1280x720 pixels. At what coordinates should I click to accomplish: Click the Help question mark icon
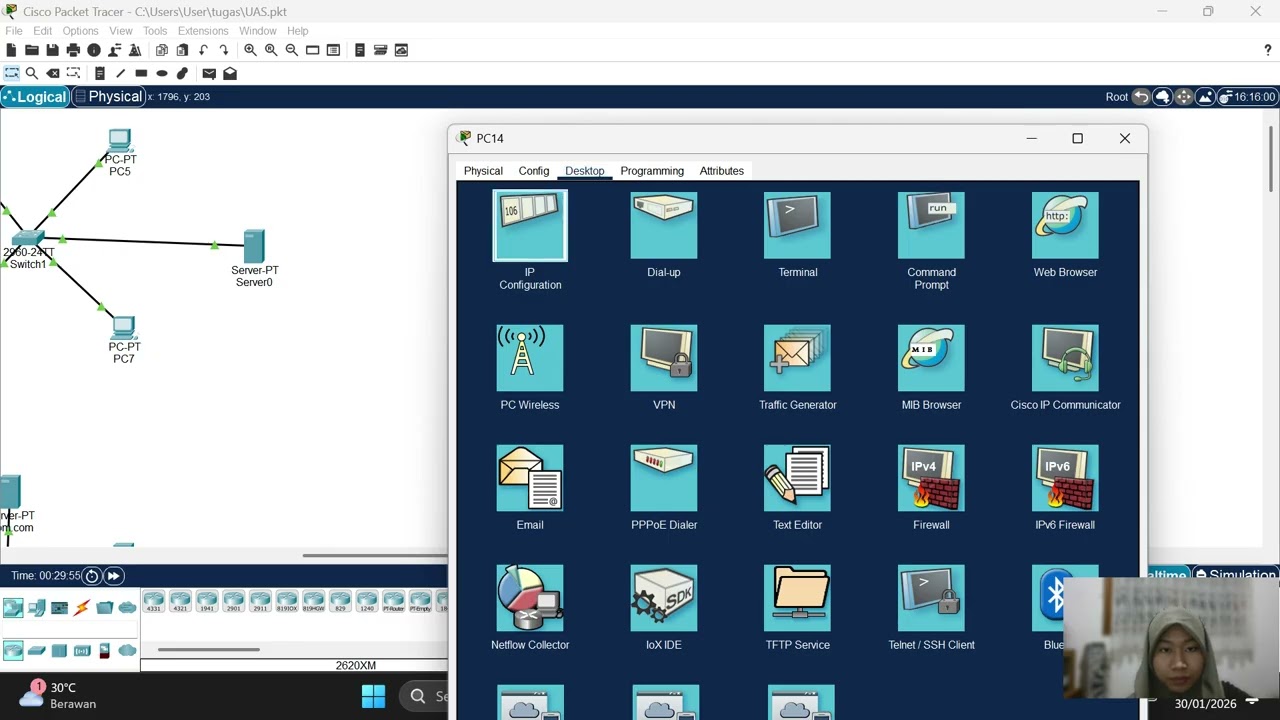(1268, 50)
